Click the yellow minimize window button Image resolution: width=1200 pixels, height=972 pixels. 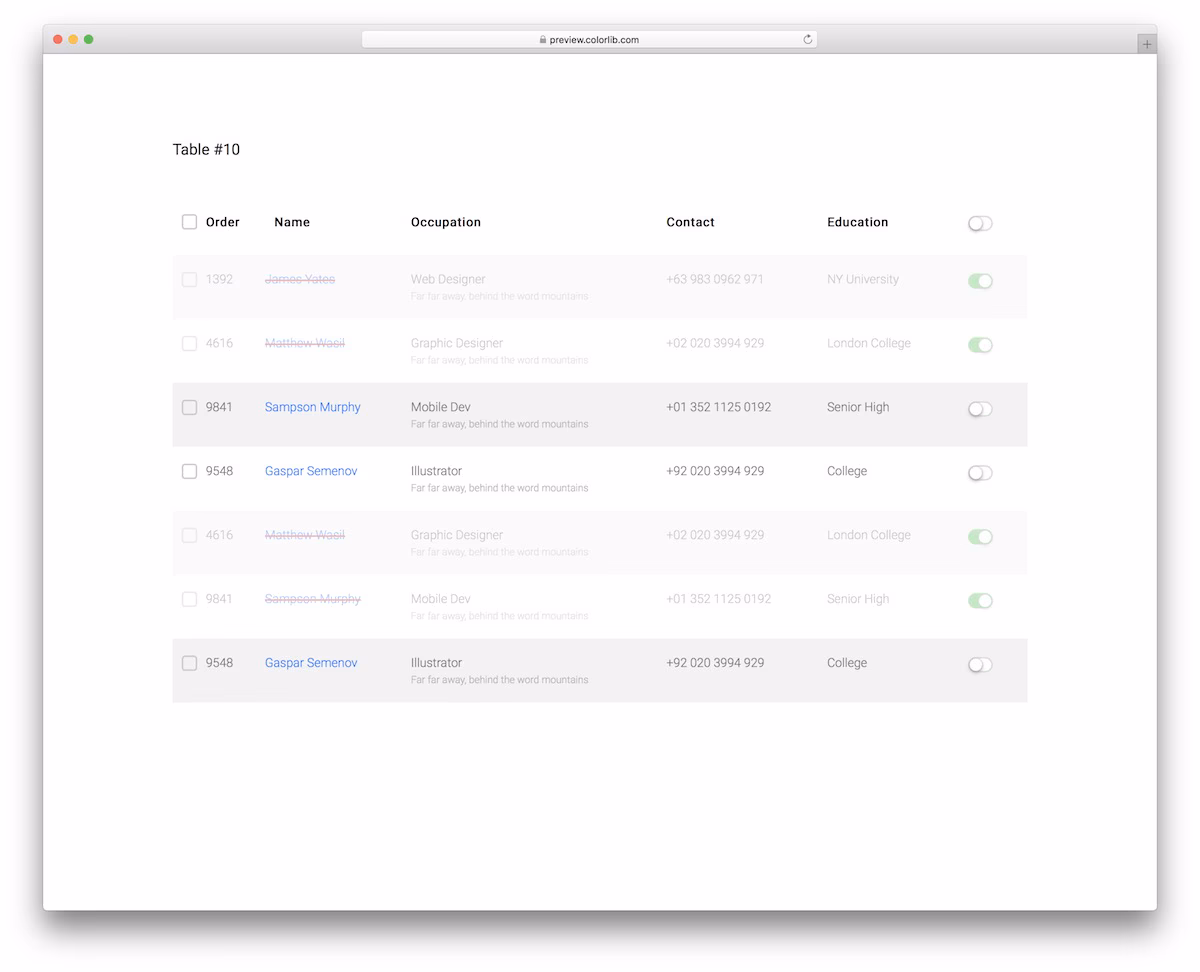pos(73,39)
